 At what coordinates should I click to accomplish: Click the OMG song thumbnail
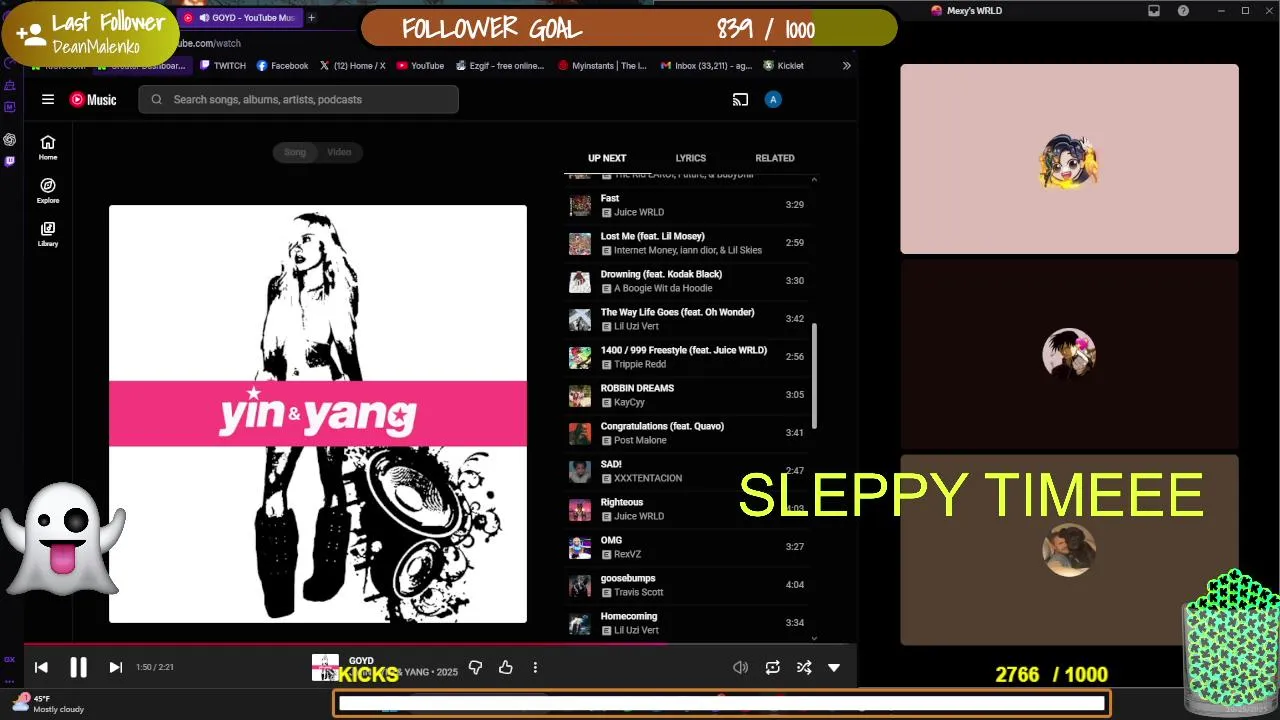click(580, 547)
